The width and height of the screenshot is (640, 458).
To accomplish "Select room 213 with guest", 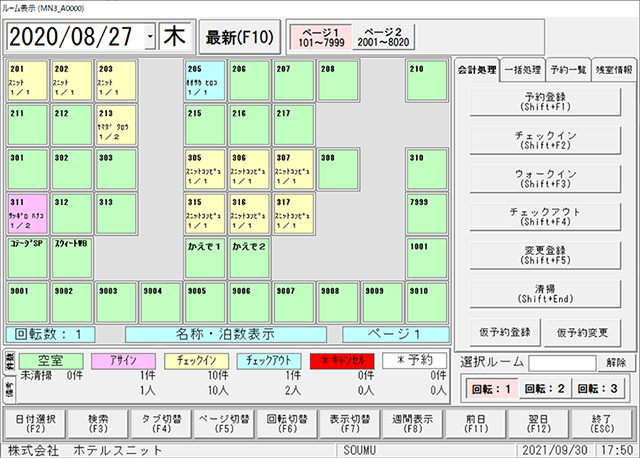I will [x=116, y=125].
